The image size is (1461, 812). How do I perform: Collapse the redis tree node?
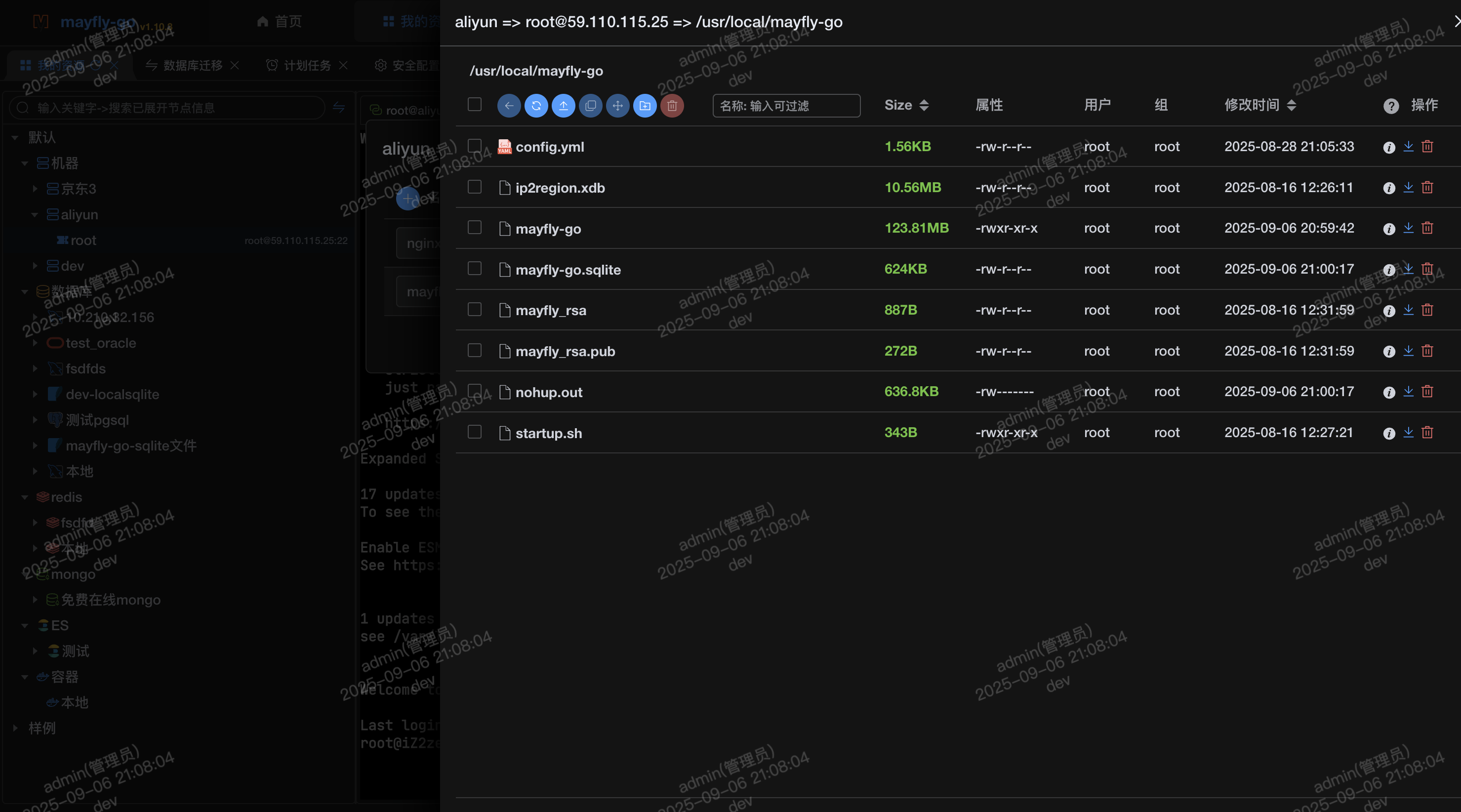[x=25, y=497]
